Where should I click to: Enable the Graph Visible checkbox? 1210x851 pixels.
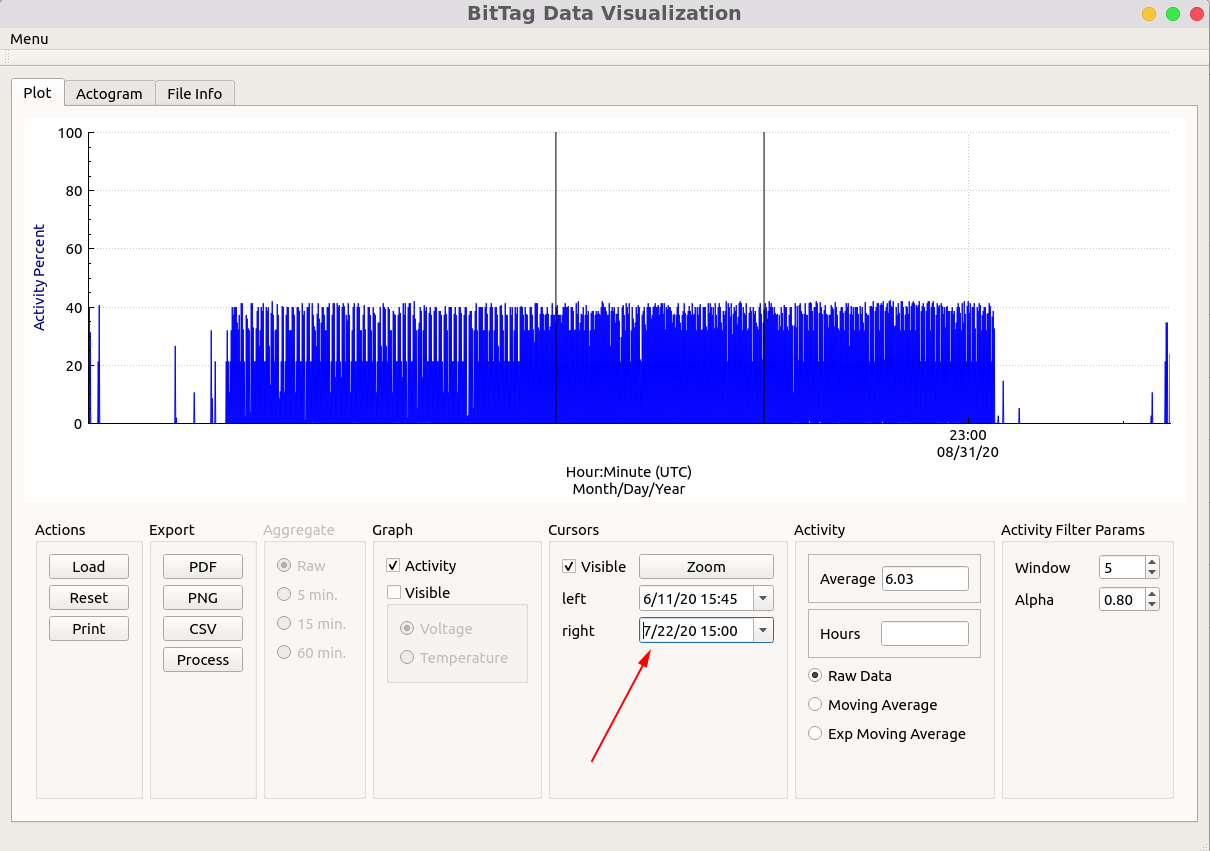point(394,593)
